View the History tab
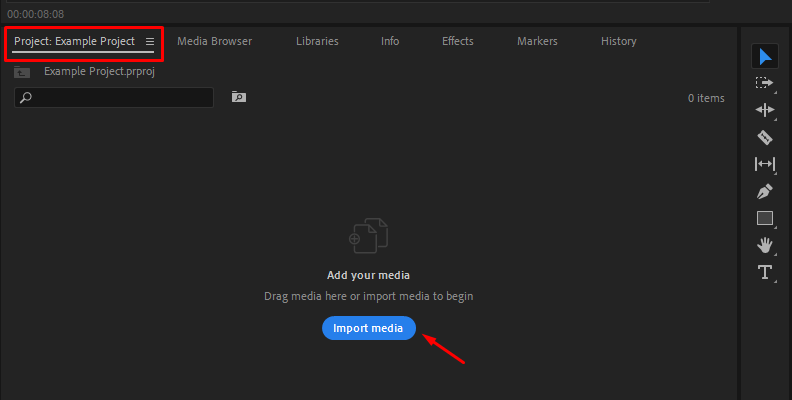 (x=618, y=41)
